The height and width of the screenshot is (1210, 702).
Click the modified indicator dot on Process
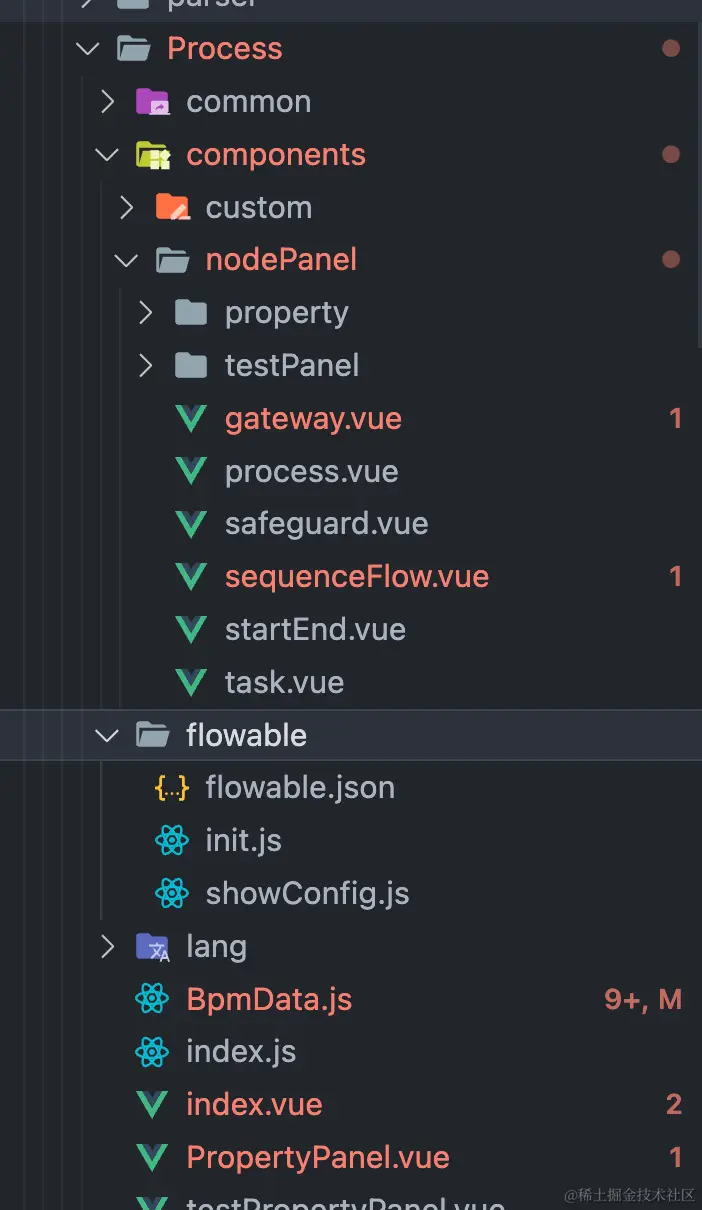(x=671, y=48)
